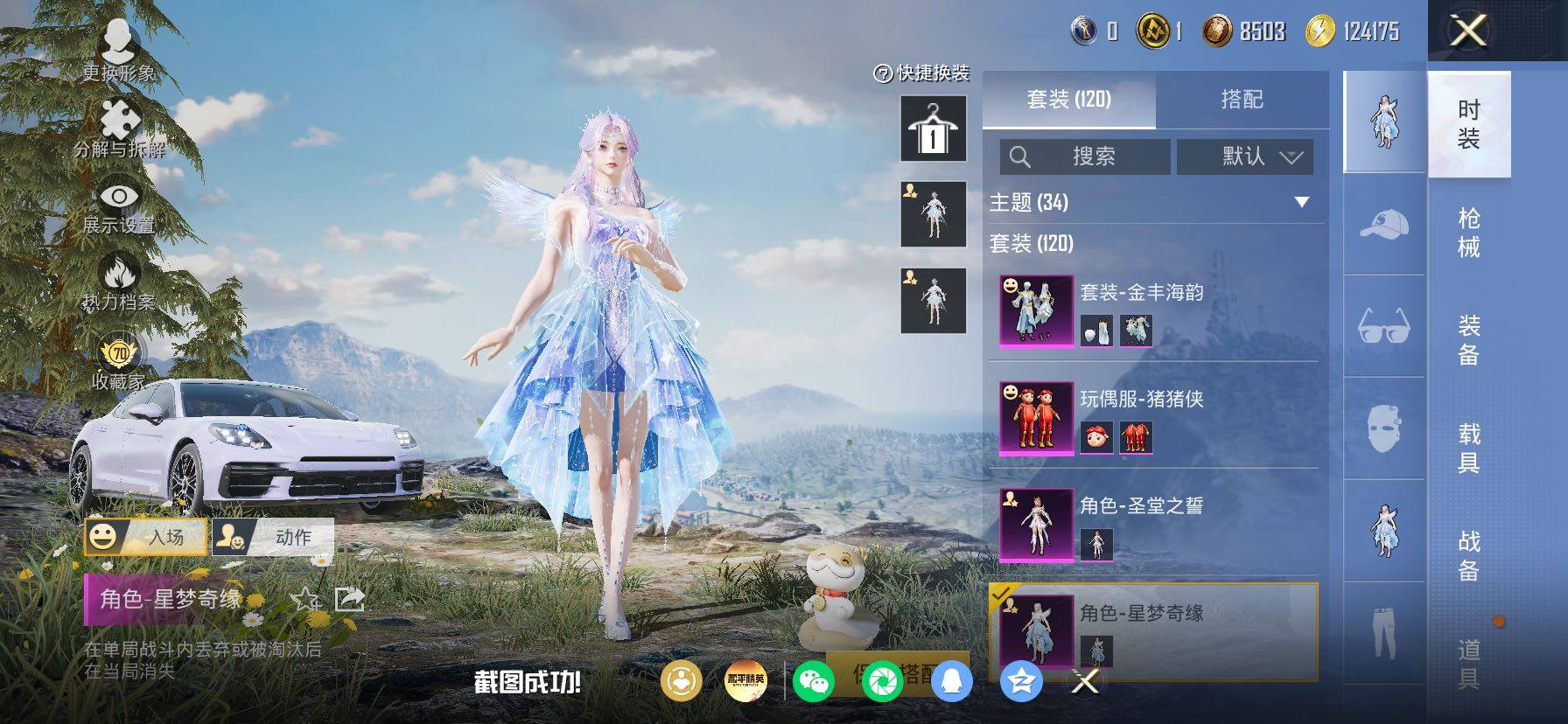The width and height of the screenshot is (1568, 724).
Task: Open the 战备 combat gear tab
Action: pyautogui.click(x=1469, y=556)
